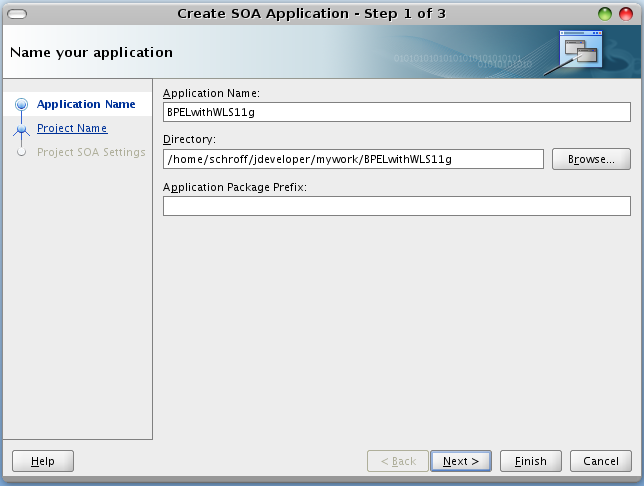The width and height of the screenshot is (644, 486).
Task: Click the greyed-out Back button
Action: point(396,461)
